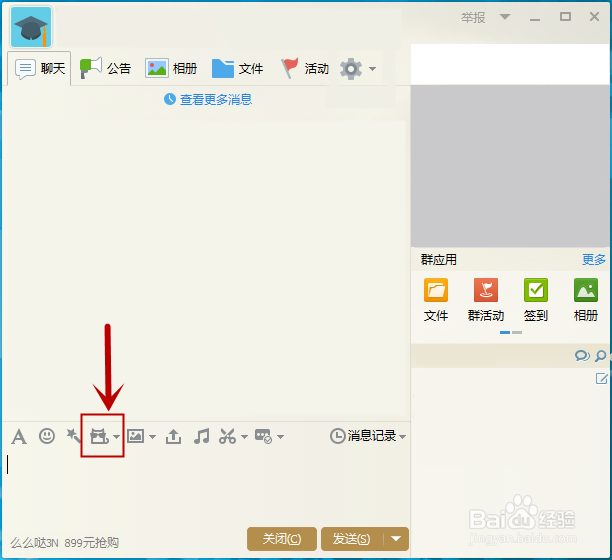Image resolution: width=612 pixels, height=560 pixels.
Task: Select the second page indicator of group apps
Action: (517, 332)
